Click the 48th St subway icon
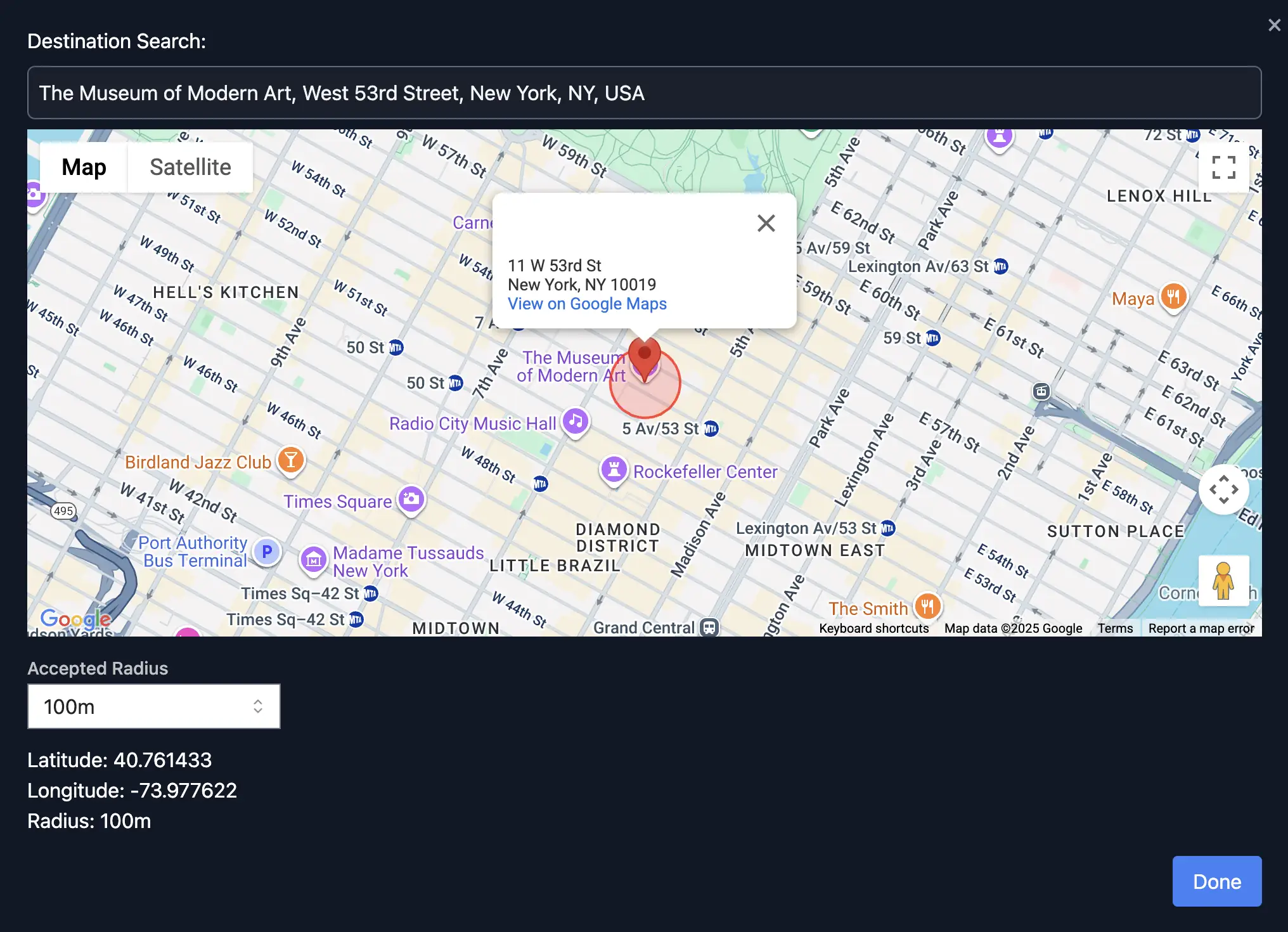This screenshot has height=932, width=1288. pyautogui.click(x=540, y=484)
